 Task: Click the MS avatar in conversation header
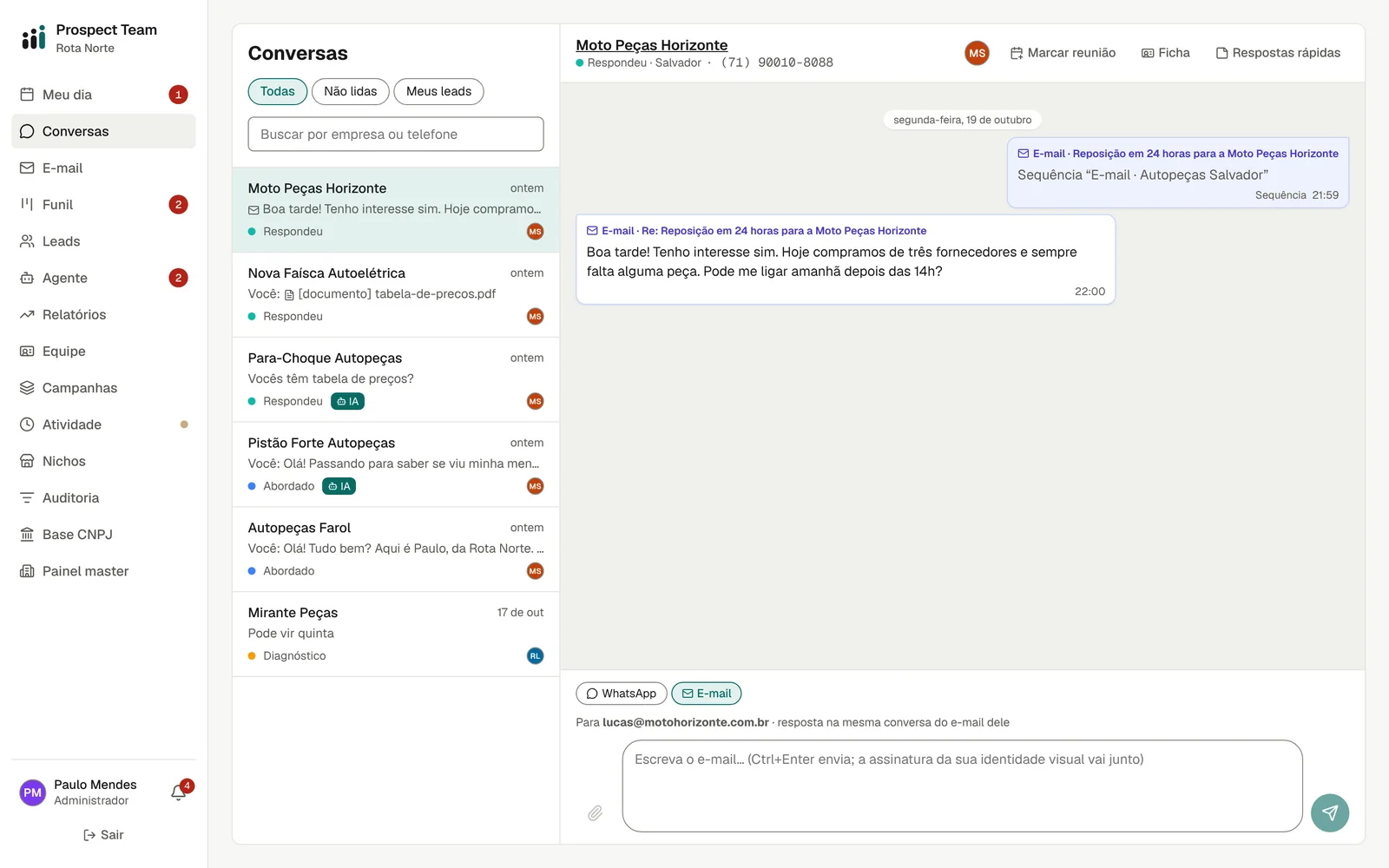[x=978, y=53]
